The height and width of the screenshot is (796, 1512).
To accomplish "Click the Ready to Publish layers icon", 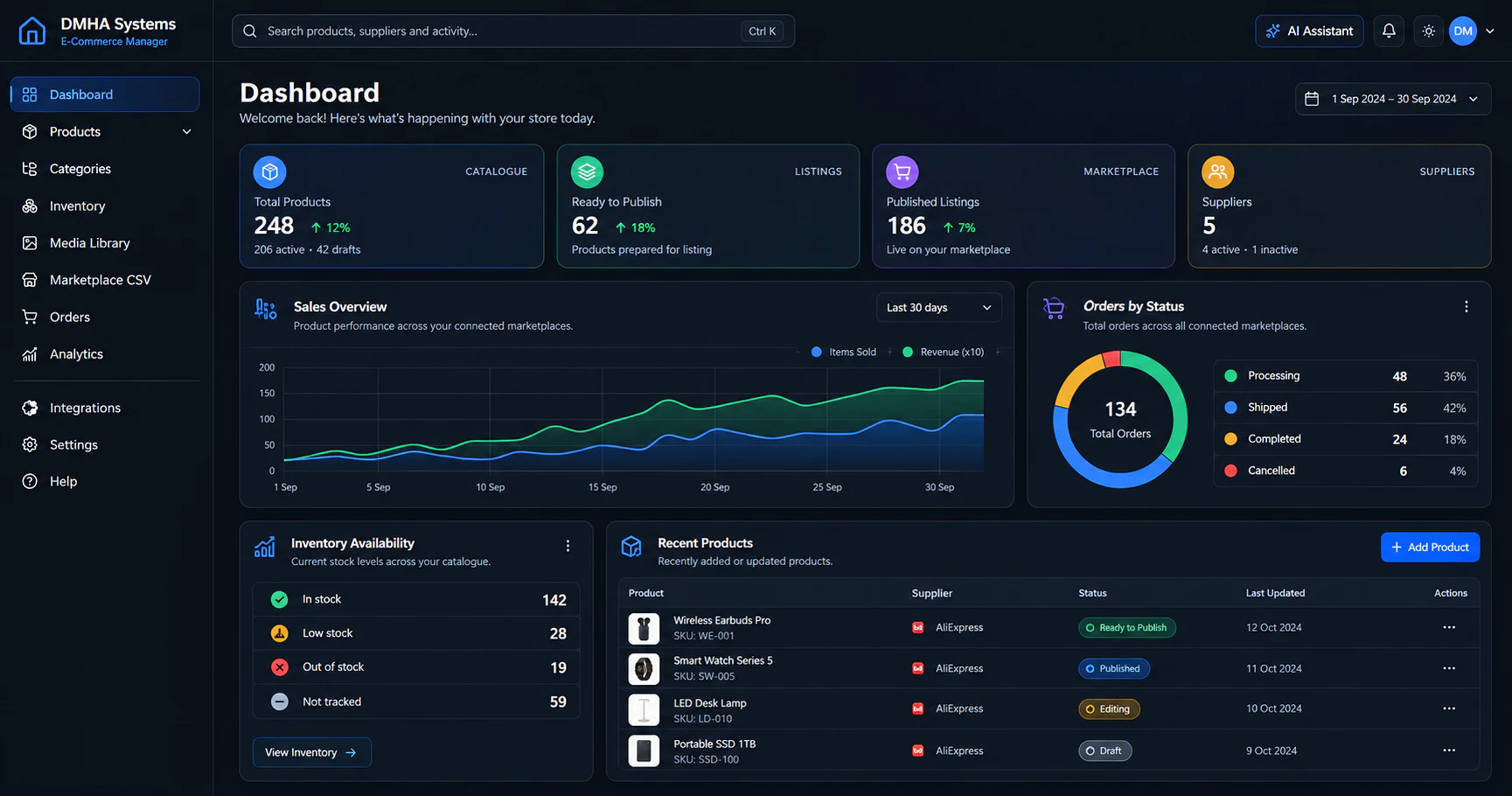I will click(x=587, y=172).
